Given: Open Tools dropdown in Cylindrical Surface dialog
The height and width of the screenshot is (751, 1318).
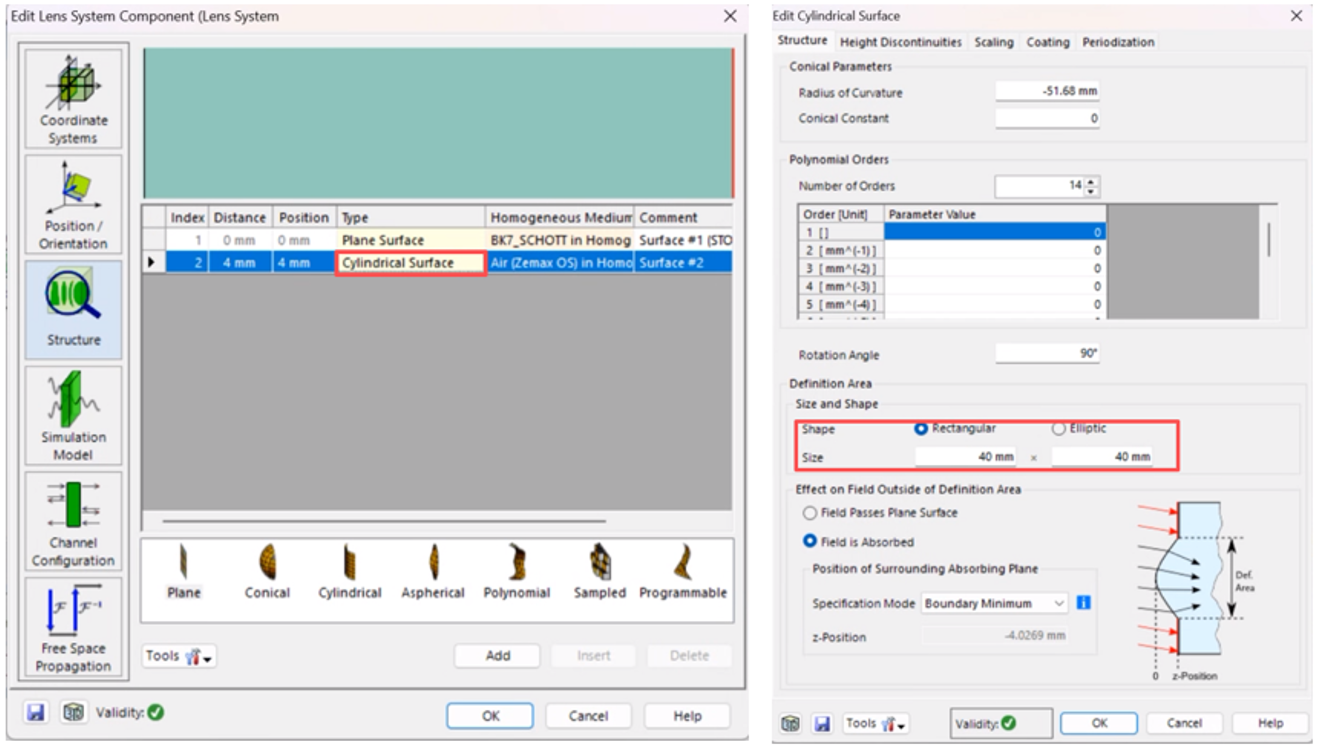Looking at the screenshot, I should click(876, 723).
